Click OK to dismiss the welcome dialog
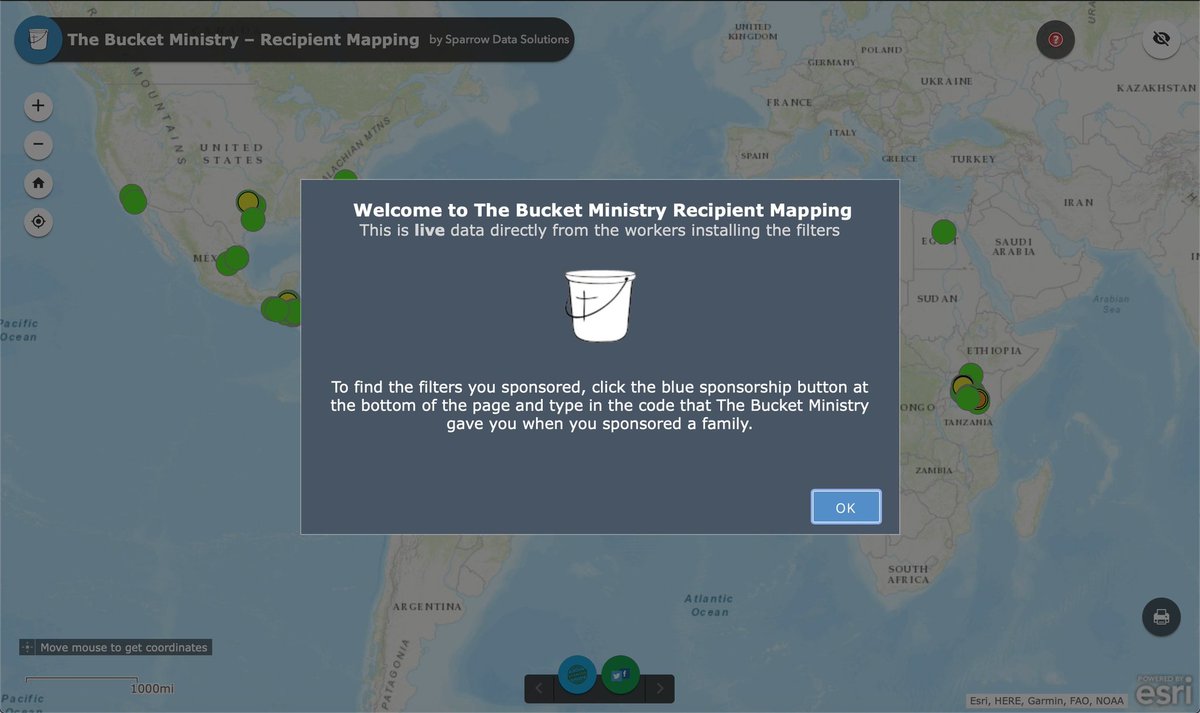 coord(846,507)
